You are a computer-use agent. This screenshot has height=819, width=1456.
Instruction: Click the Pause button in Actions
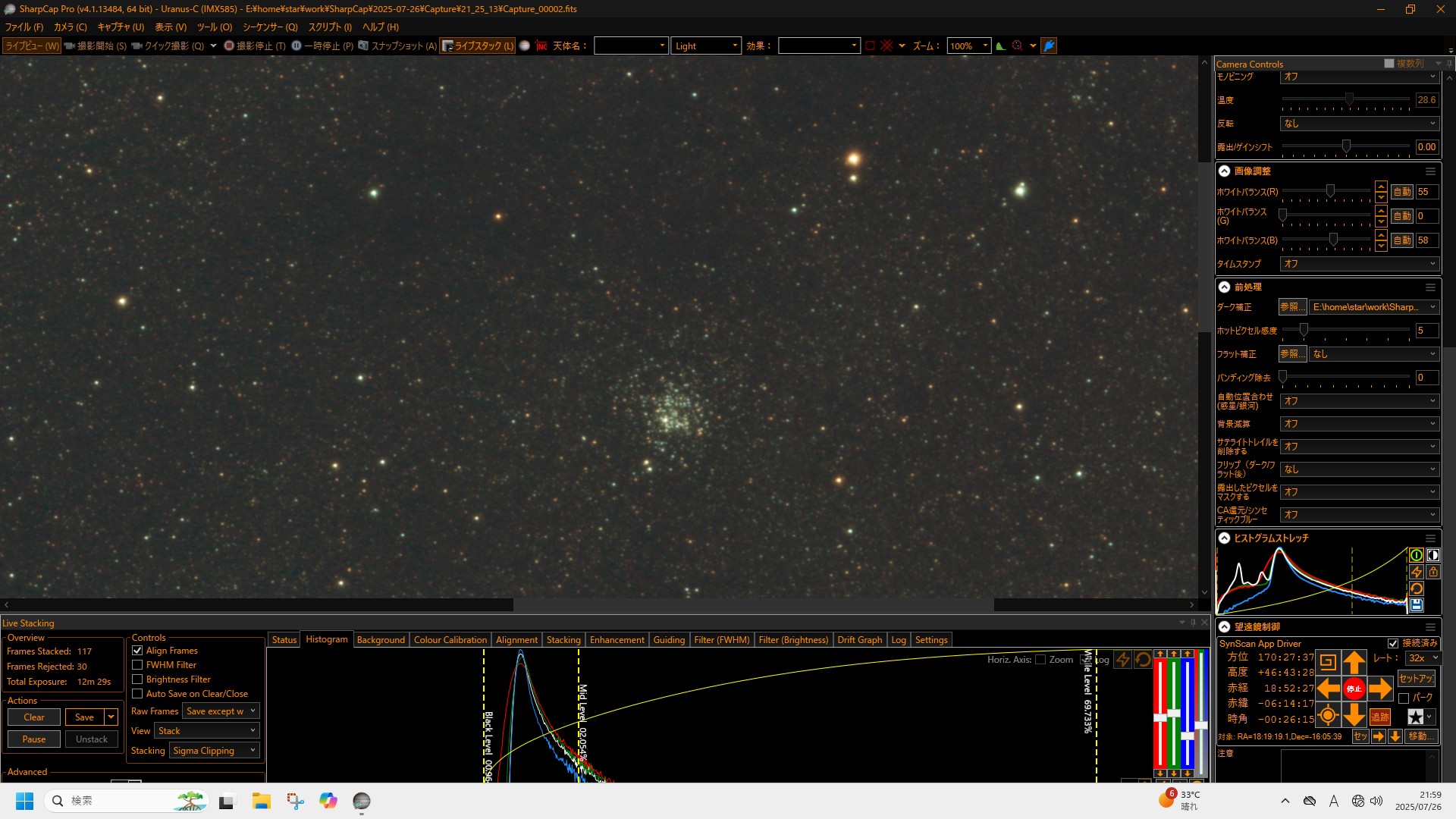tap(34, 739)
